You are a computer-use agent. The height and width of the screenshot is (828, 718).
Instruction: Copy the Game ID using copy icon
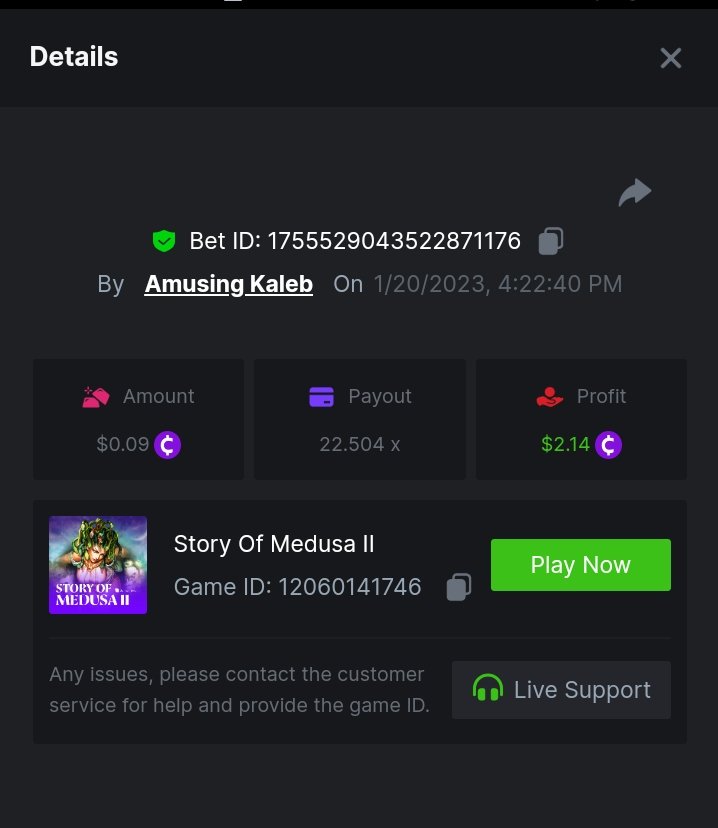coord(459,586)
